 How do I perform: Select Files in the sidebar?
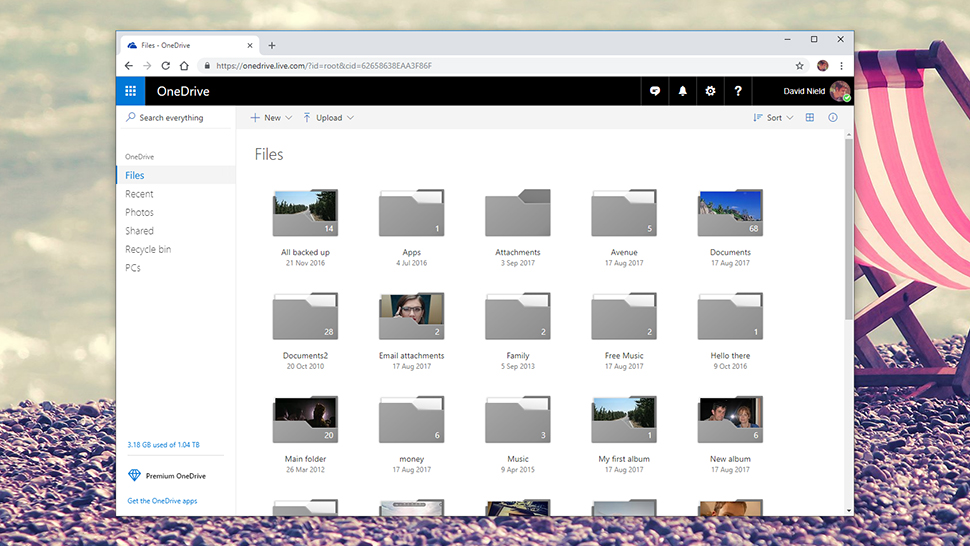[176, 175]
